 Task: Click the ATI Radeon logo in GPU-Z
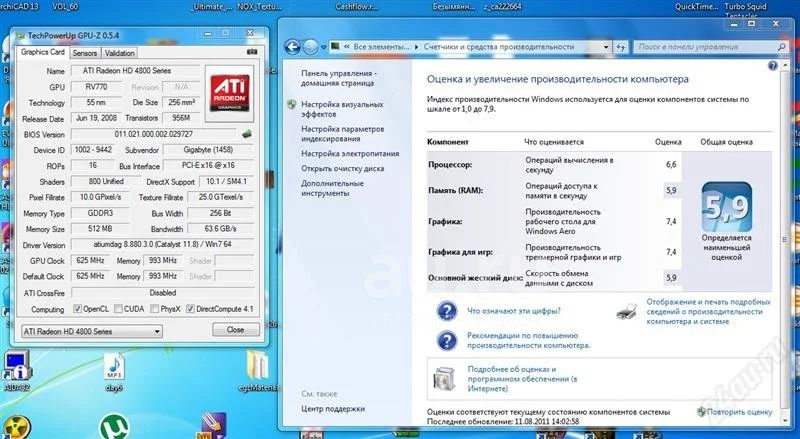229,93
